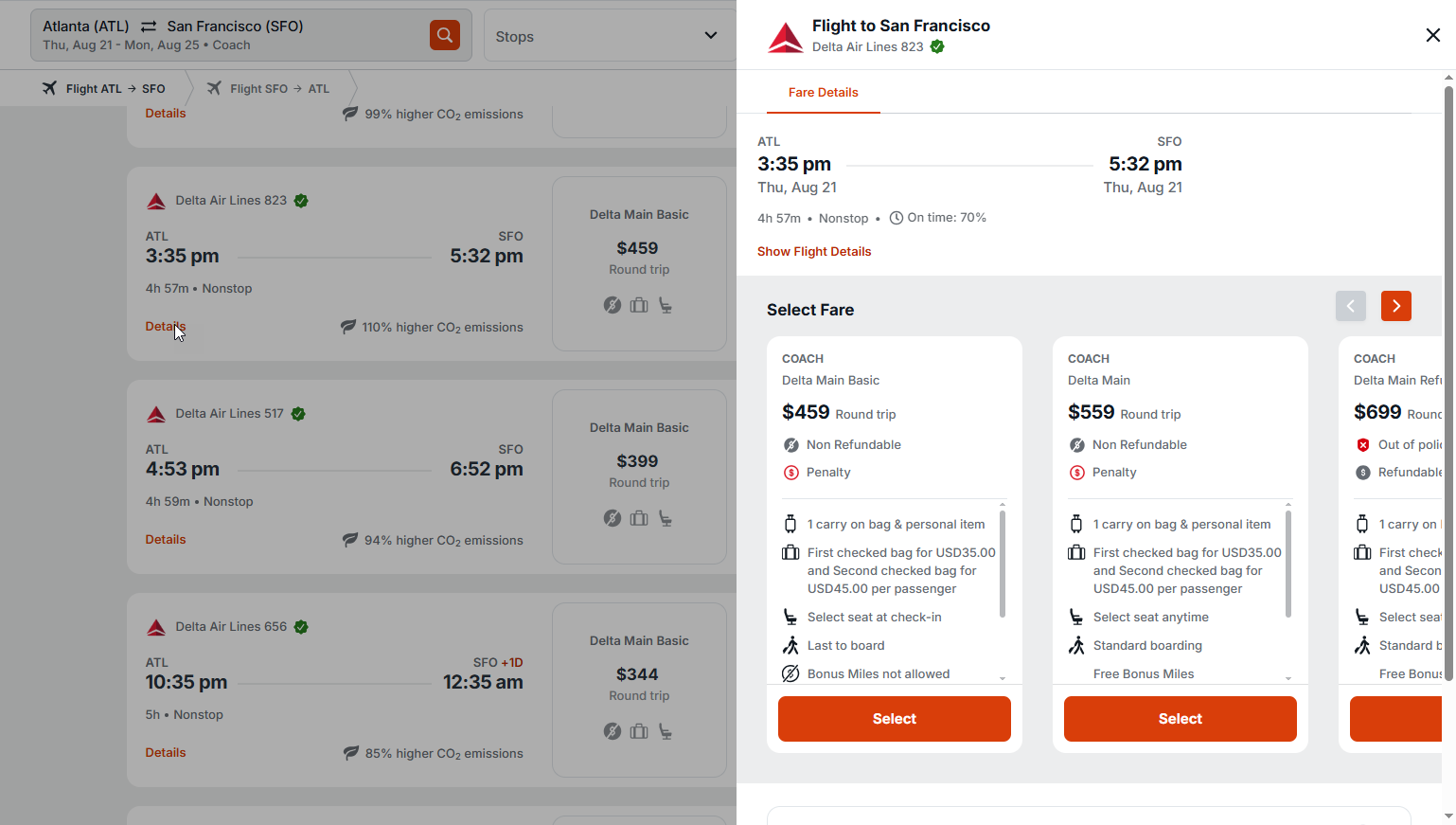Click non-refundable icon under the $344 fare
This screenshot has height=825, width=1456.
[x=613, y=731]
